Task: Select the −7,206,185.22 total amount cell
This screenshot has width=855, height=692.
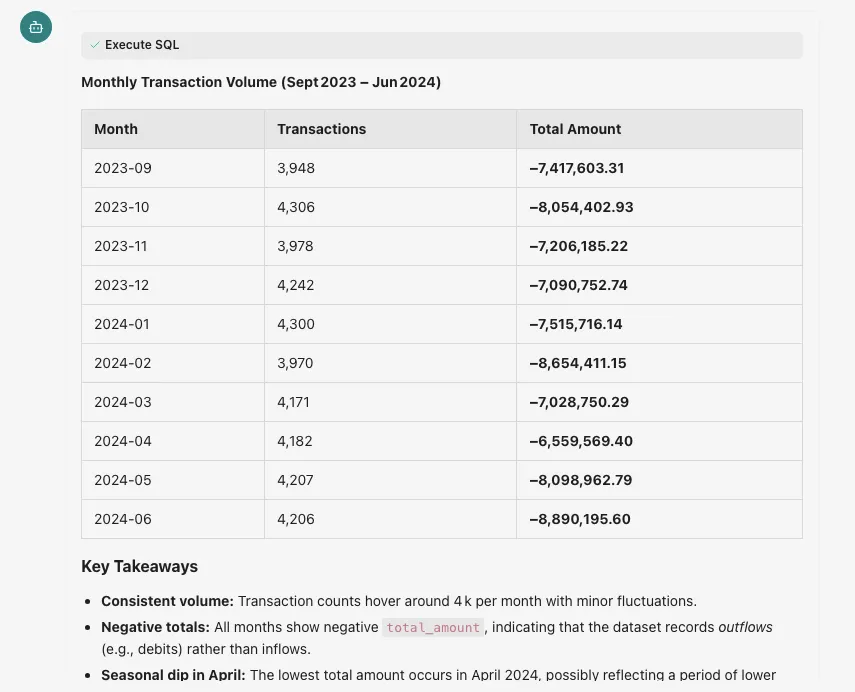Action: 579,246
